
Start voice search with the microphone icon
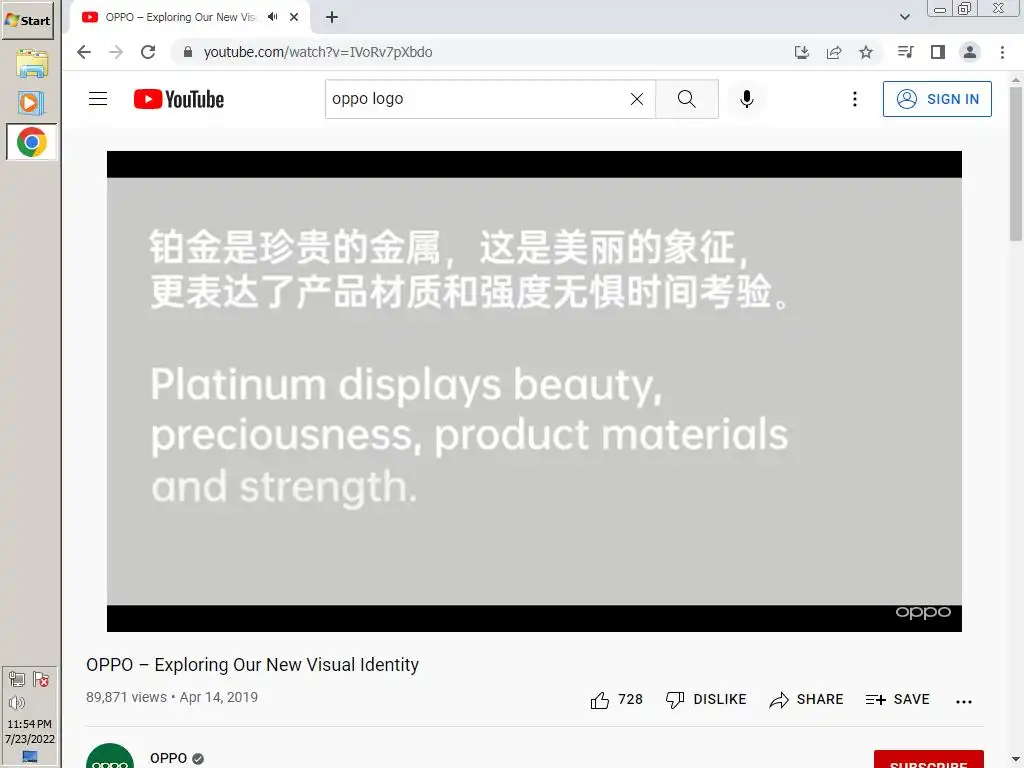(747, 99)
